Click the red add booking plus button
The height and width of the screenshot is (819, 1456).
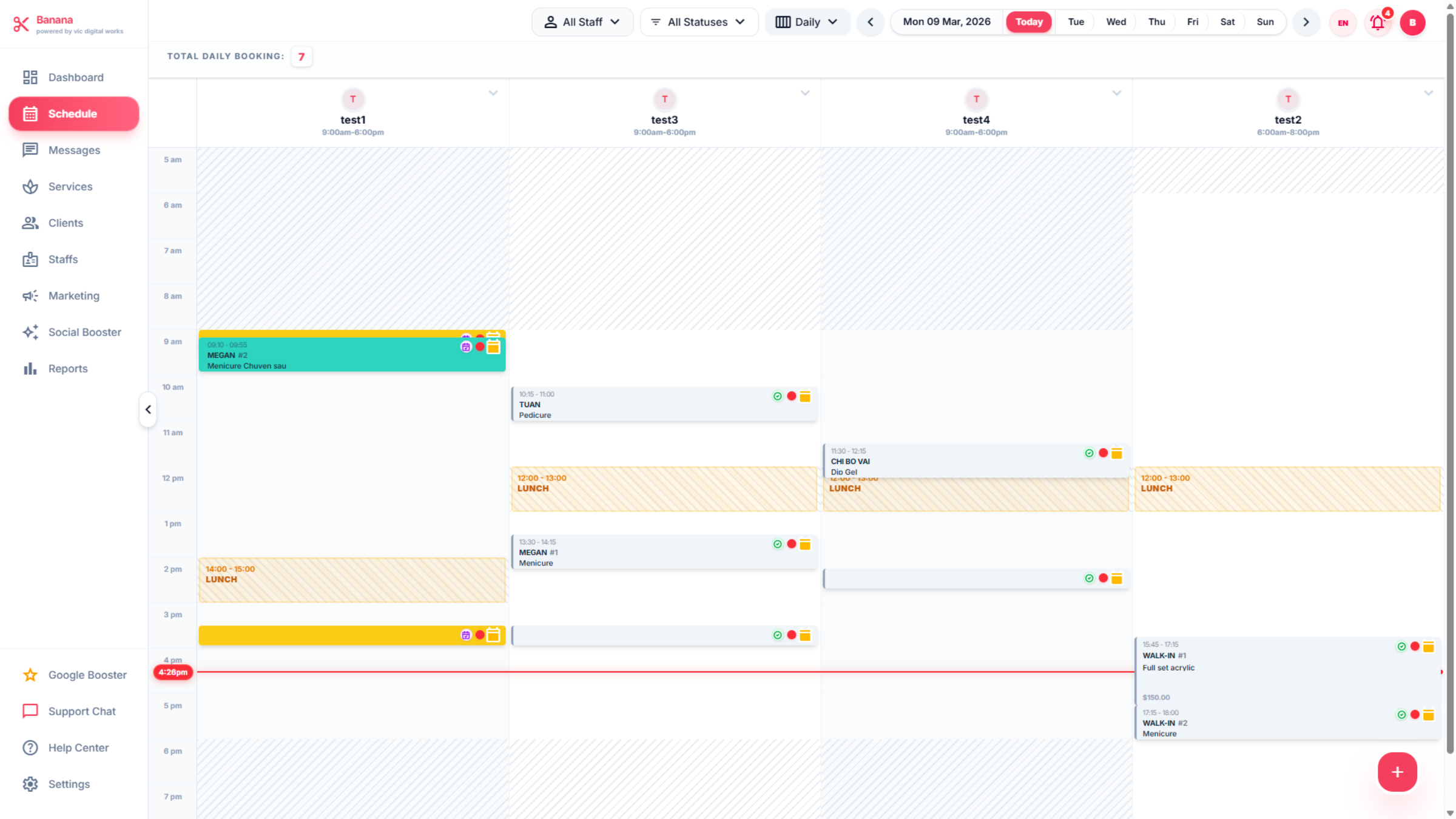coord(1397,772)
